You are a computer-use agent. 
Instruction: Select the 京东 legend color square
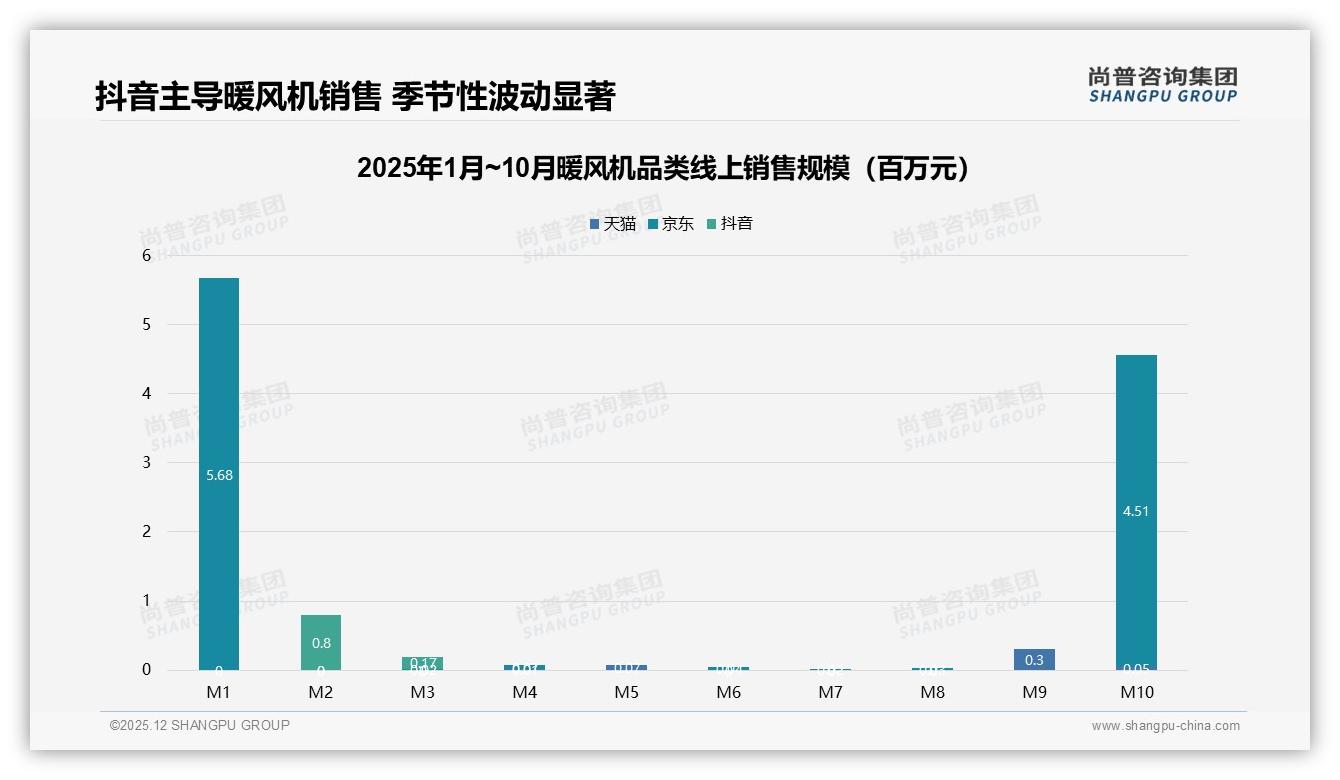[654, 224]
